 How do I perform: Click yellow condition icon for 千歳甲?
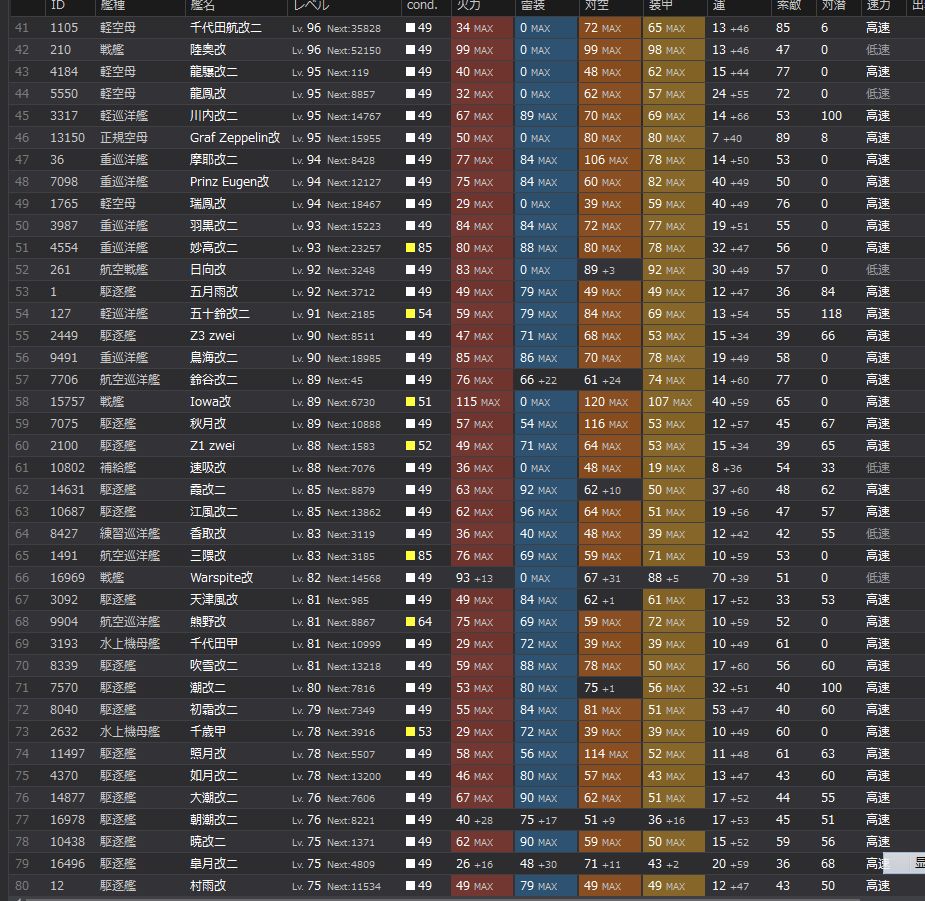coord(411,732)
